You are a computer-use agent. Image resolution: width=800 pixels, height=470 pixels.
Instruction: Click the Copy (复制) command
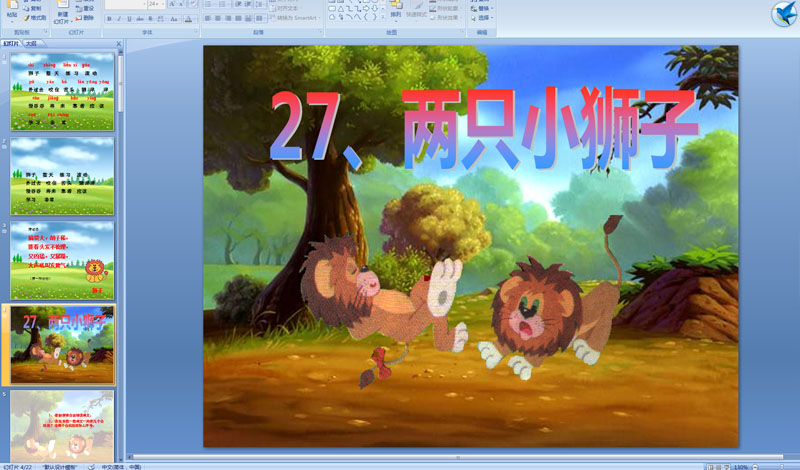coord(32,8)
